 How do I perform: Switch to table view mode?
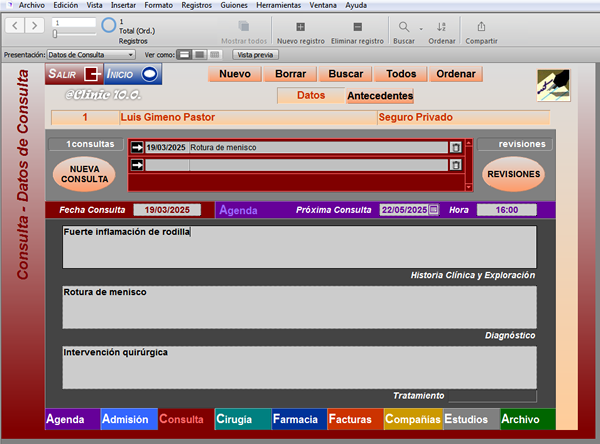click(x=215, y=55)
